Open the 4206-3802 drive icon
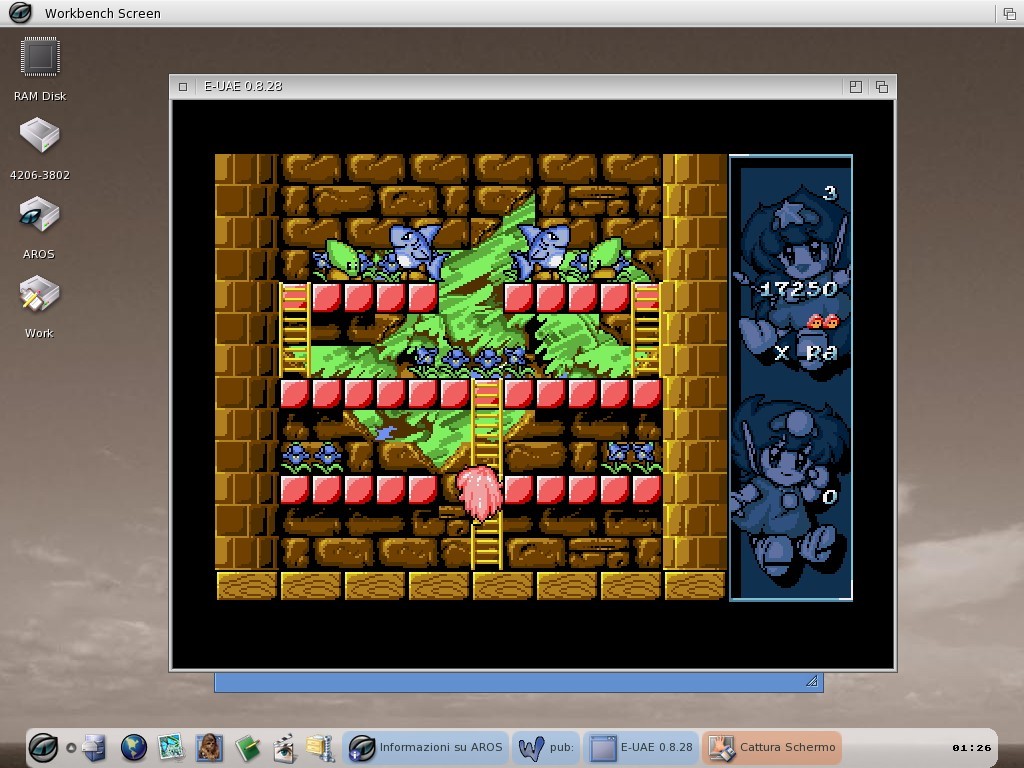 click(x=40, y=135)
